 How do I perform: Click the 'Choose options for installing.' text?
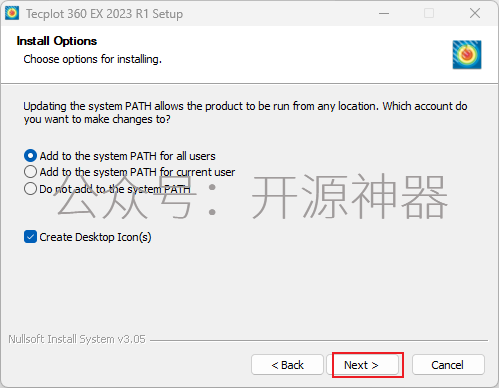[x=92, y=59]
